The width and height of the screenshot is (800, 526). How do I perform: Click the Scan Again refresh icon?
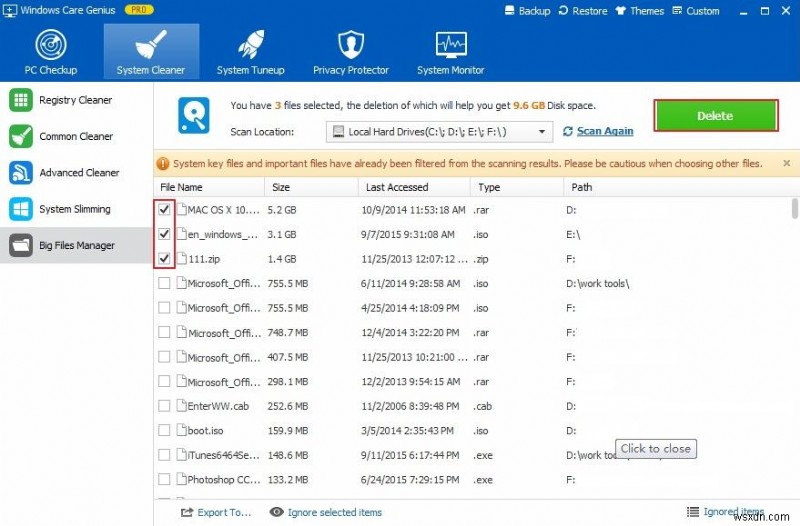[x=567, y=132]
